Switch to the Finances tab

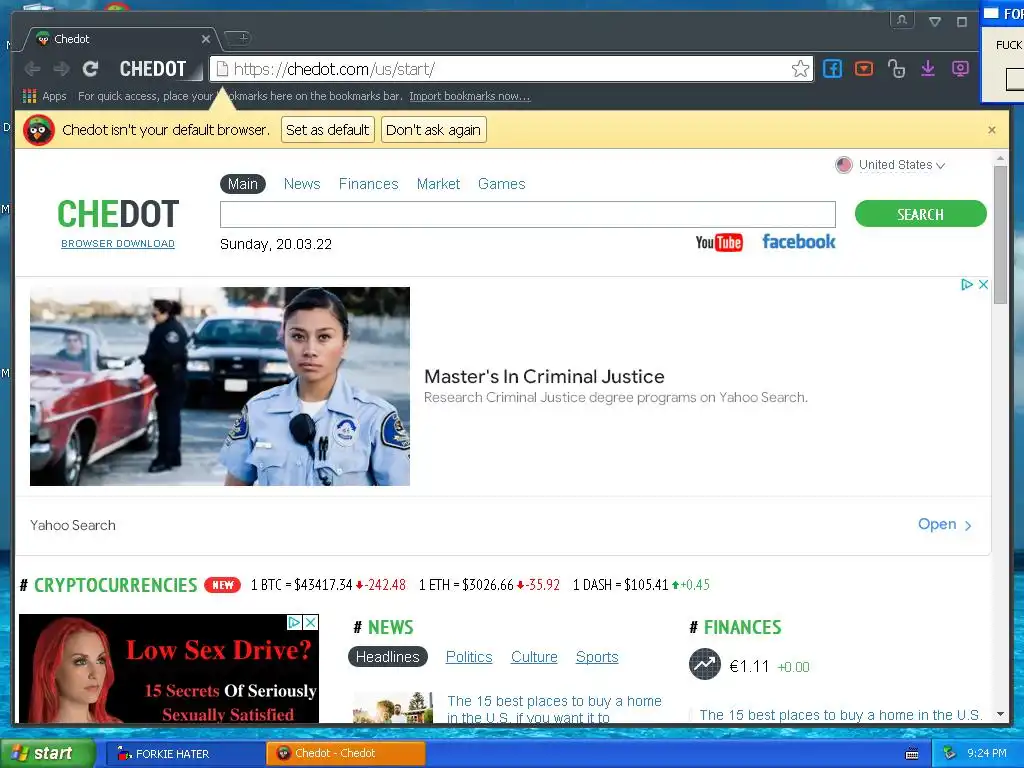(368, 184)
